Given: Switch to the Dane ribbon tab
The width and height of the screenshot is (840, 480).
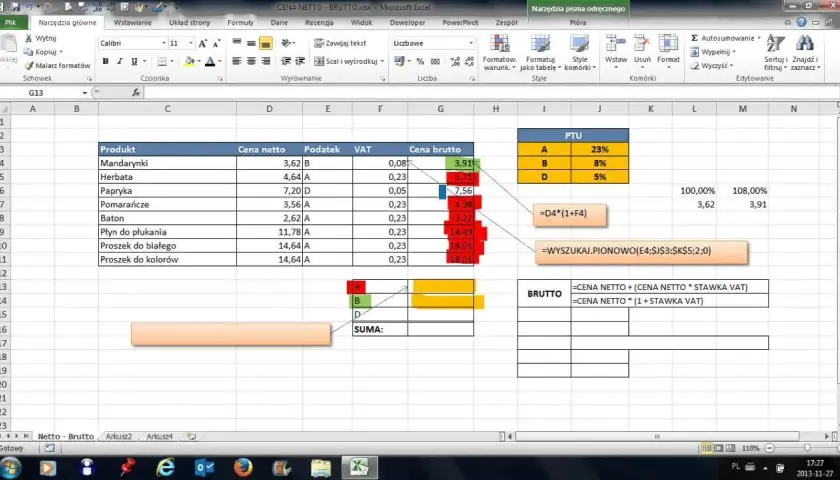Looking at the screenshot, I should (x=279, y=22).
